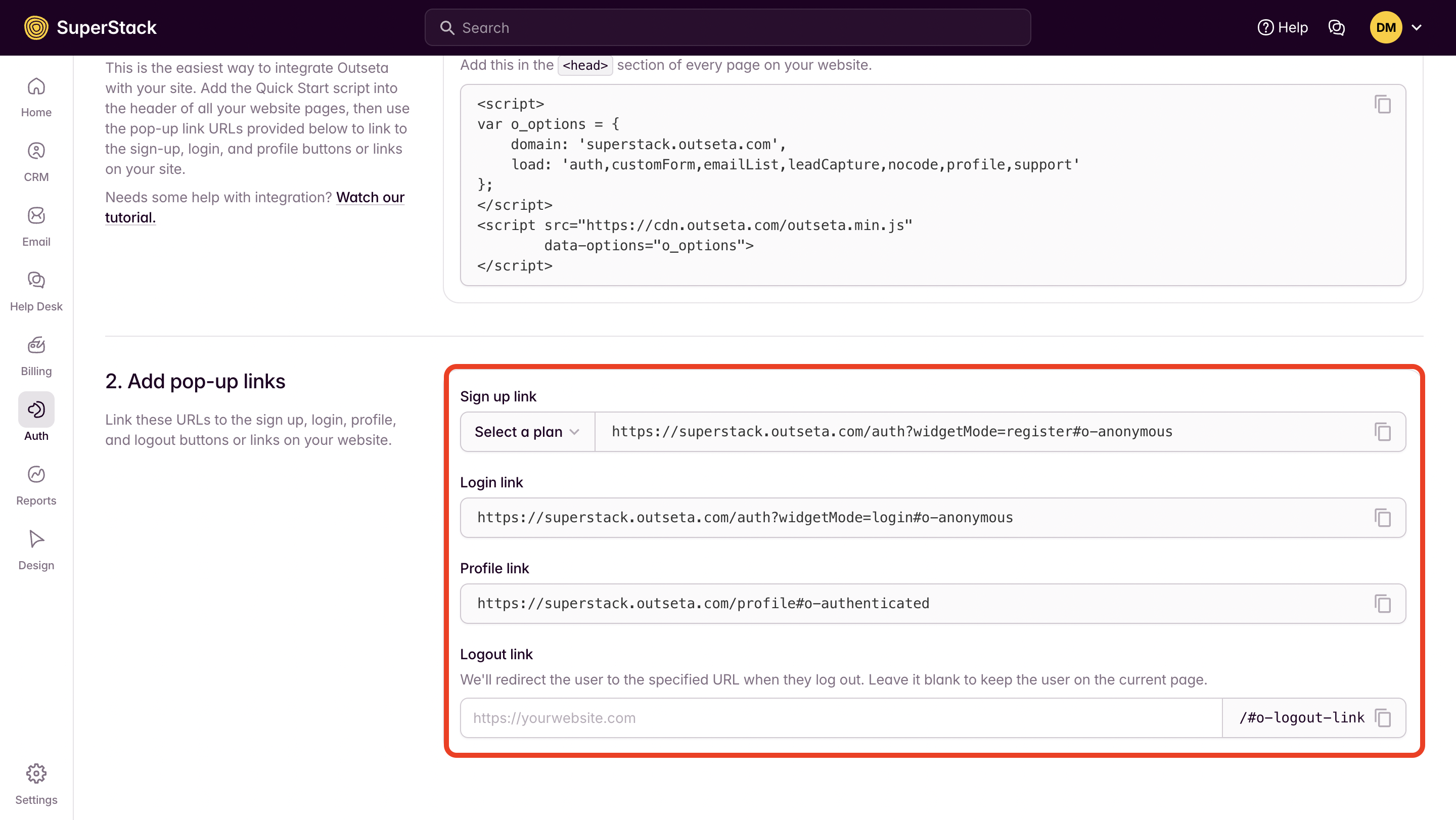Click the SuperStack logo
The image size is (1456, 820).
click(90, 28)
